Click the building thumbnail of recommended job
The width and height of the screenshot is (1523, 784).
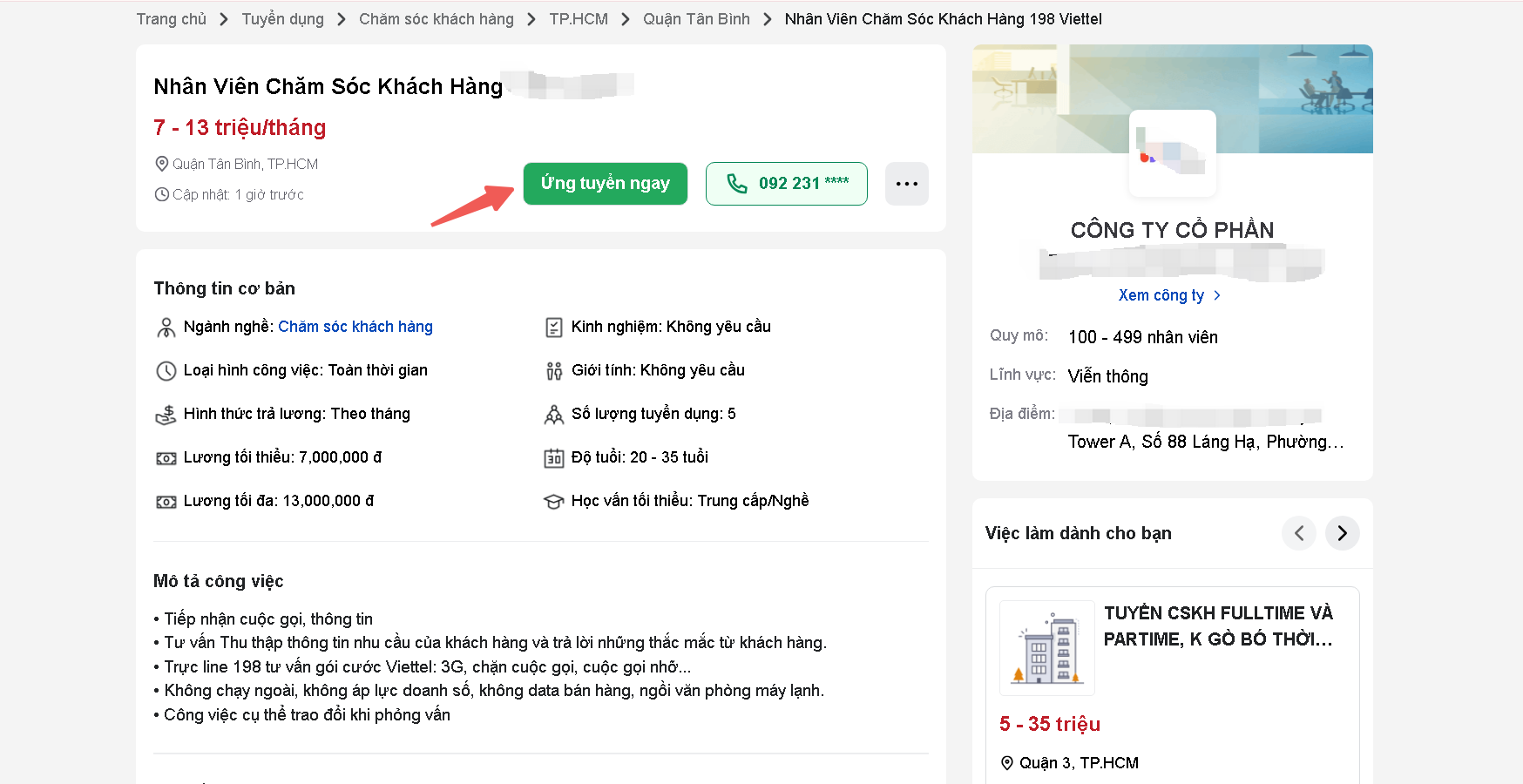(x=1046, y=647)
